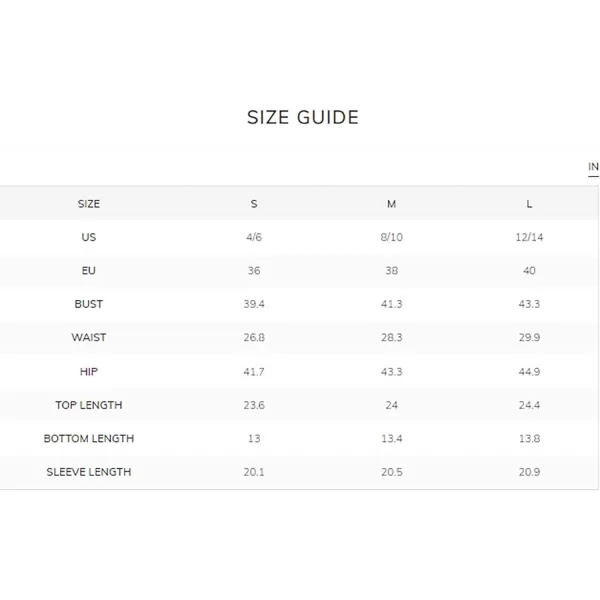
Task: Click the medium sleeve length 20.5
Action: coord(391,472)
